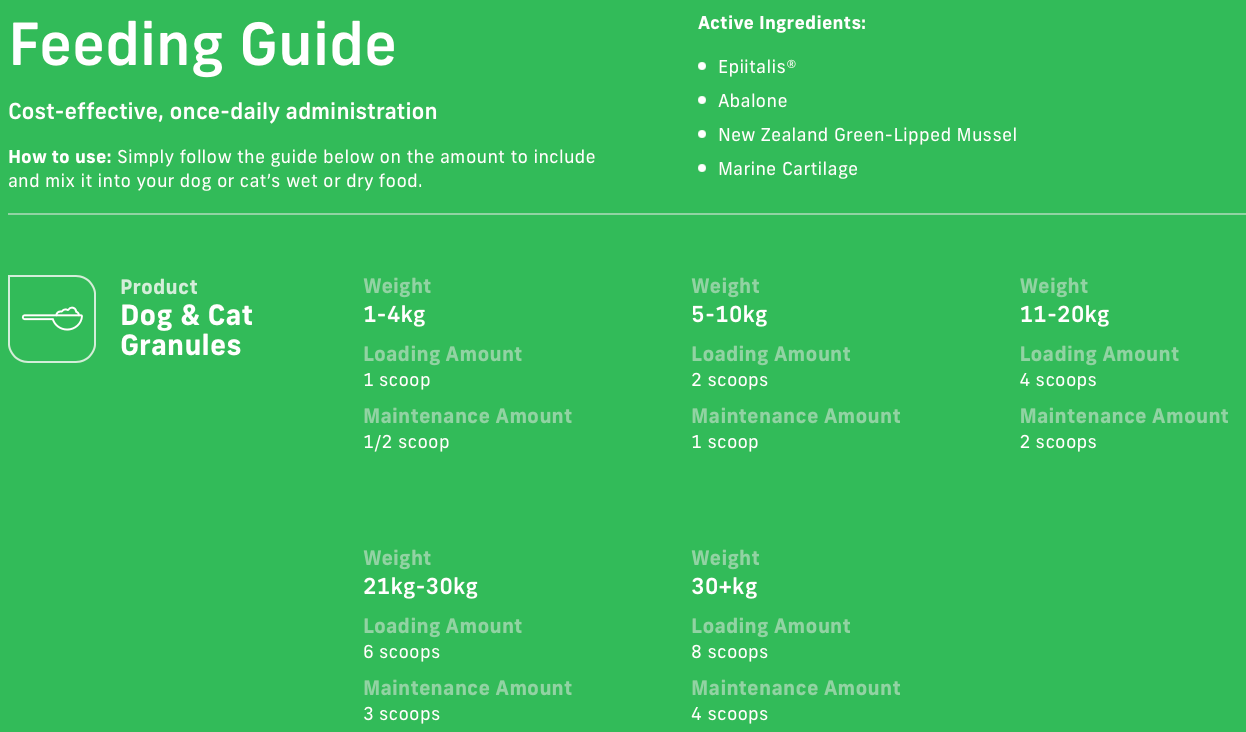Select New Zealand Green-Lipped Mussel ingredient
1246x732 pixels.
coord(867,135)
